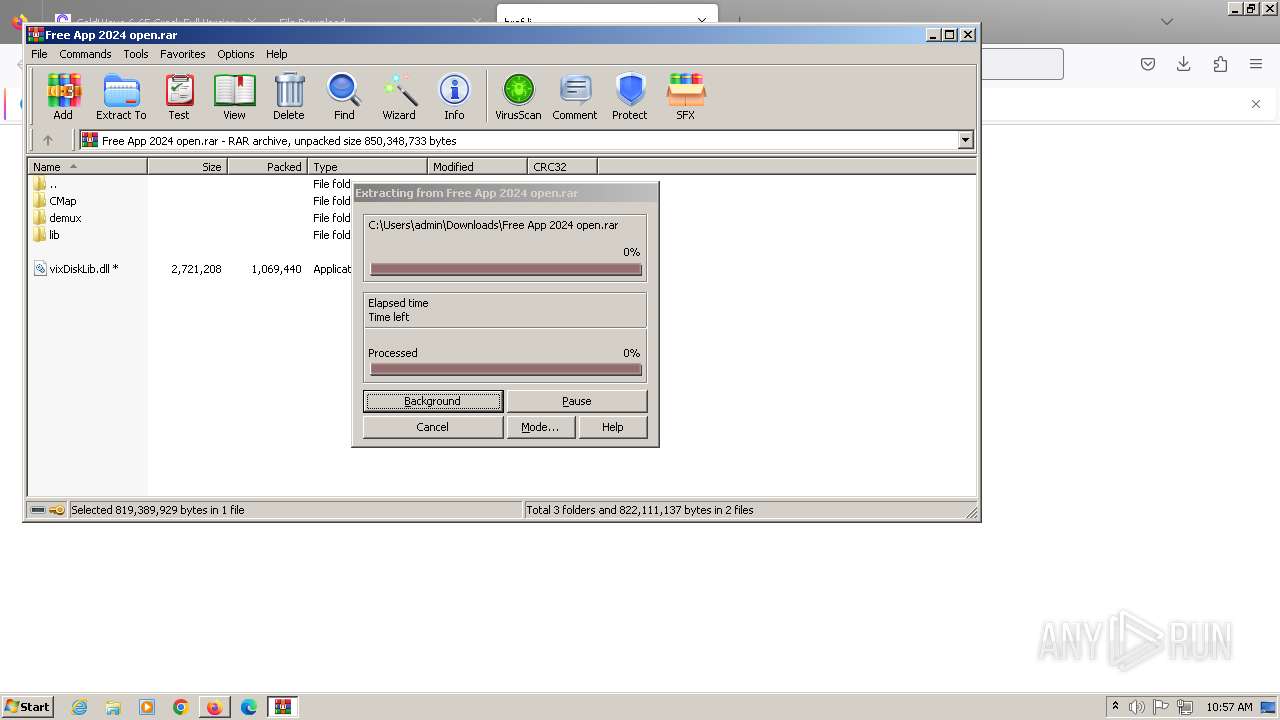Click Firefox save to Pocket icon

coord(1148,64)
